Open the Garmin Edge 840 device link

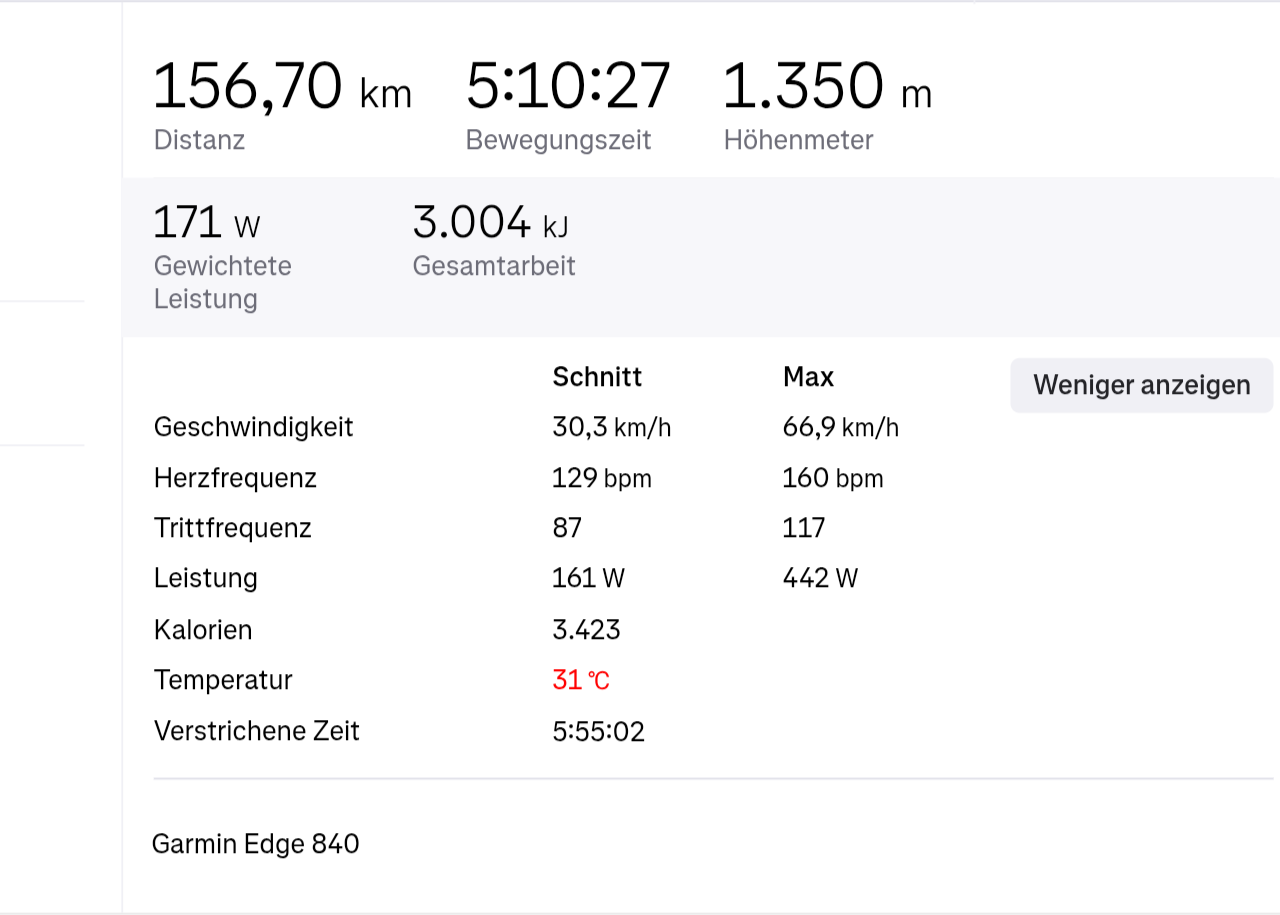point(255,844)
